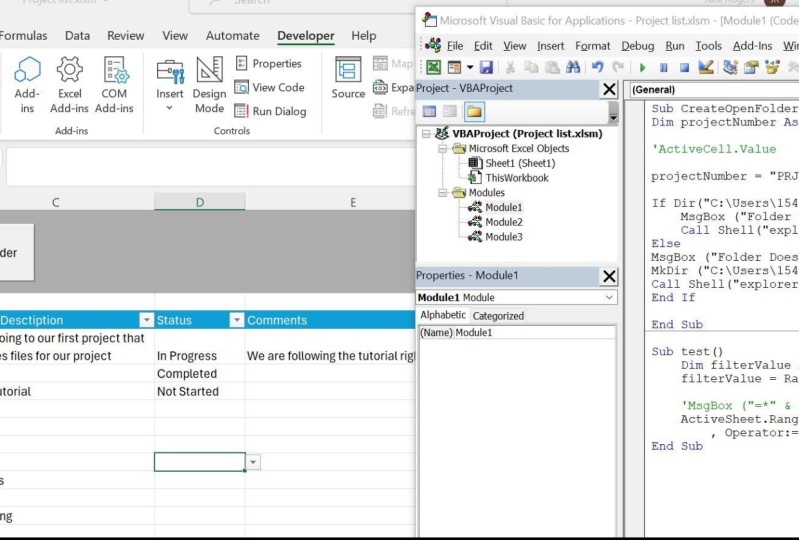Open the Excel View ribbon tab
This screenshot has height=540, width=799.
175,36
